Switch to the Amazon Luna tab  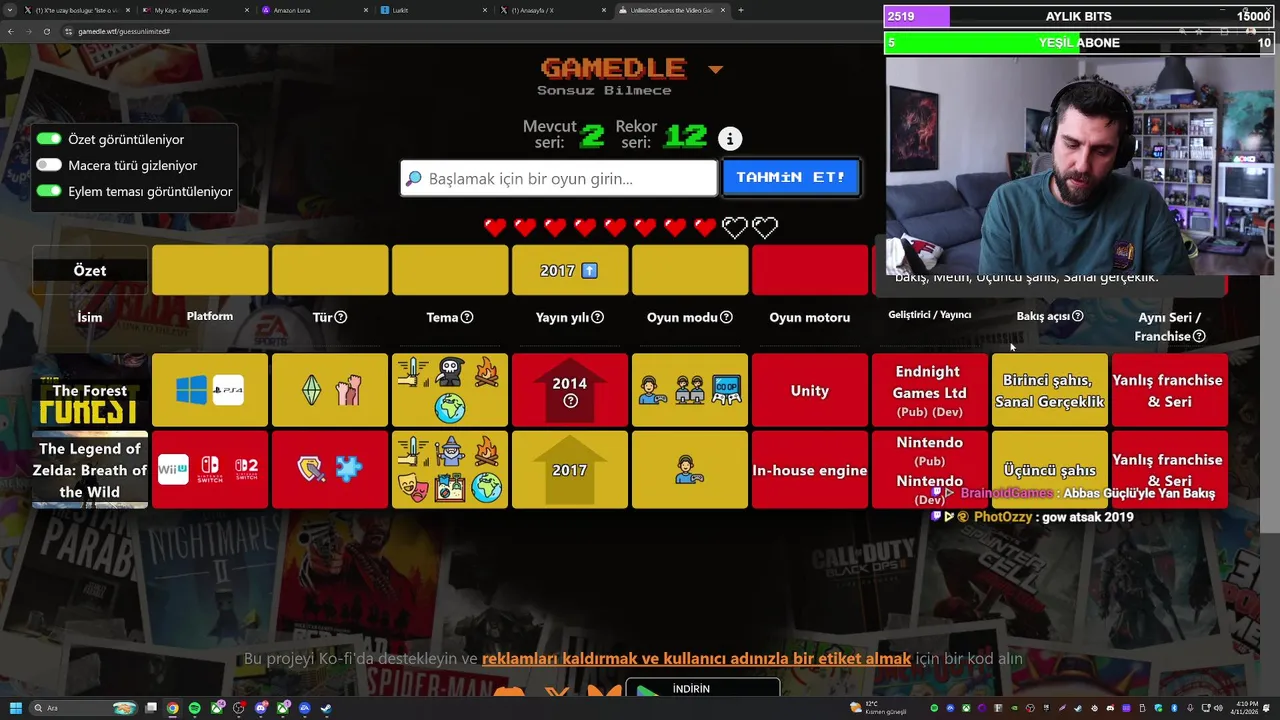click(313, 10)
